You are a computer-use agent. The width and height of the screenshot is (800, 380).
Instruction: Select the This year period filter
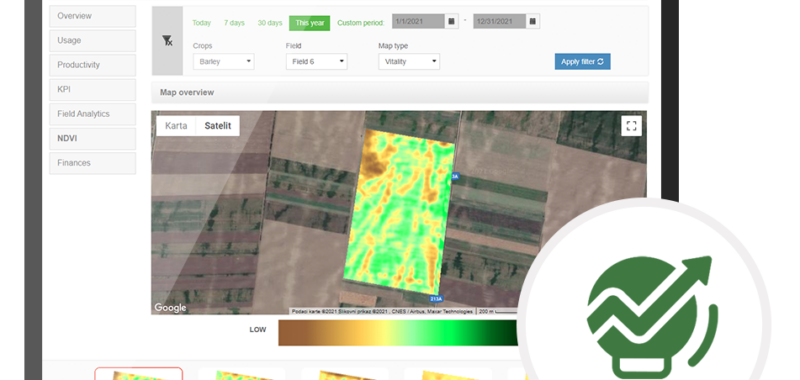tap(310, 23)
